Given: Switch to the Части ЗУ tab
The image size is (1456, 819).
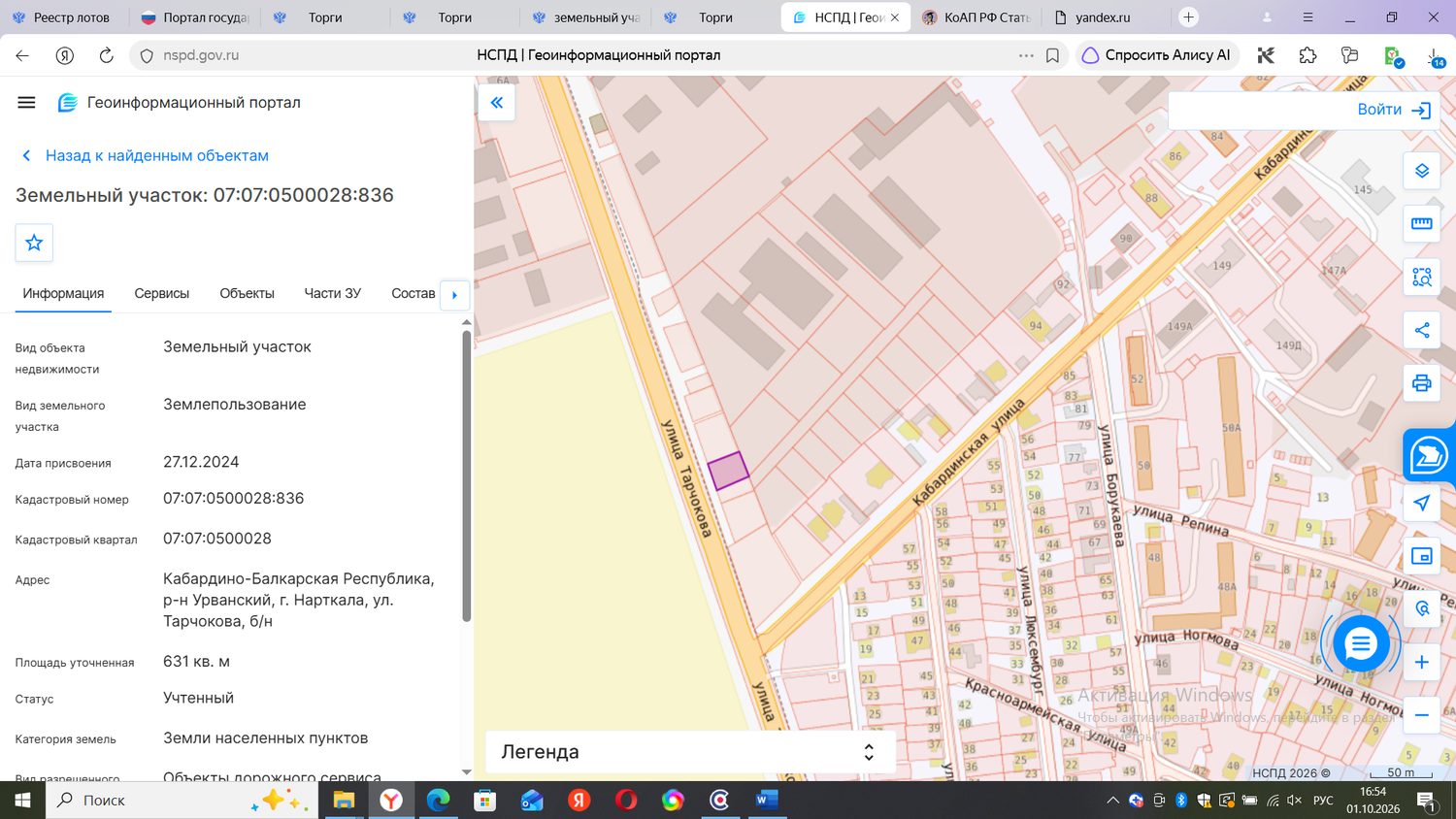Looking at the screenshot, I should [x=332, y=293].
